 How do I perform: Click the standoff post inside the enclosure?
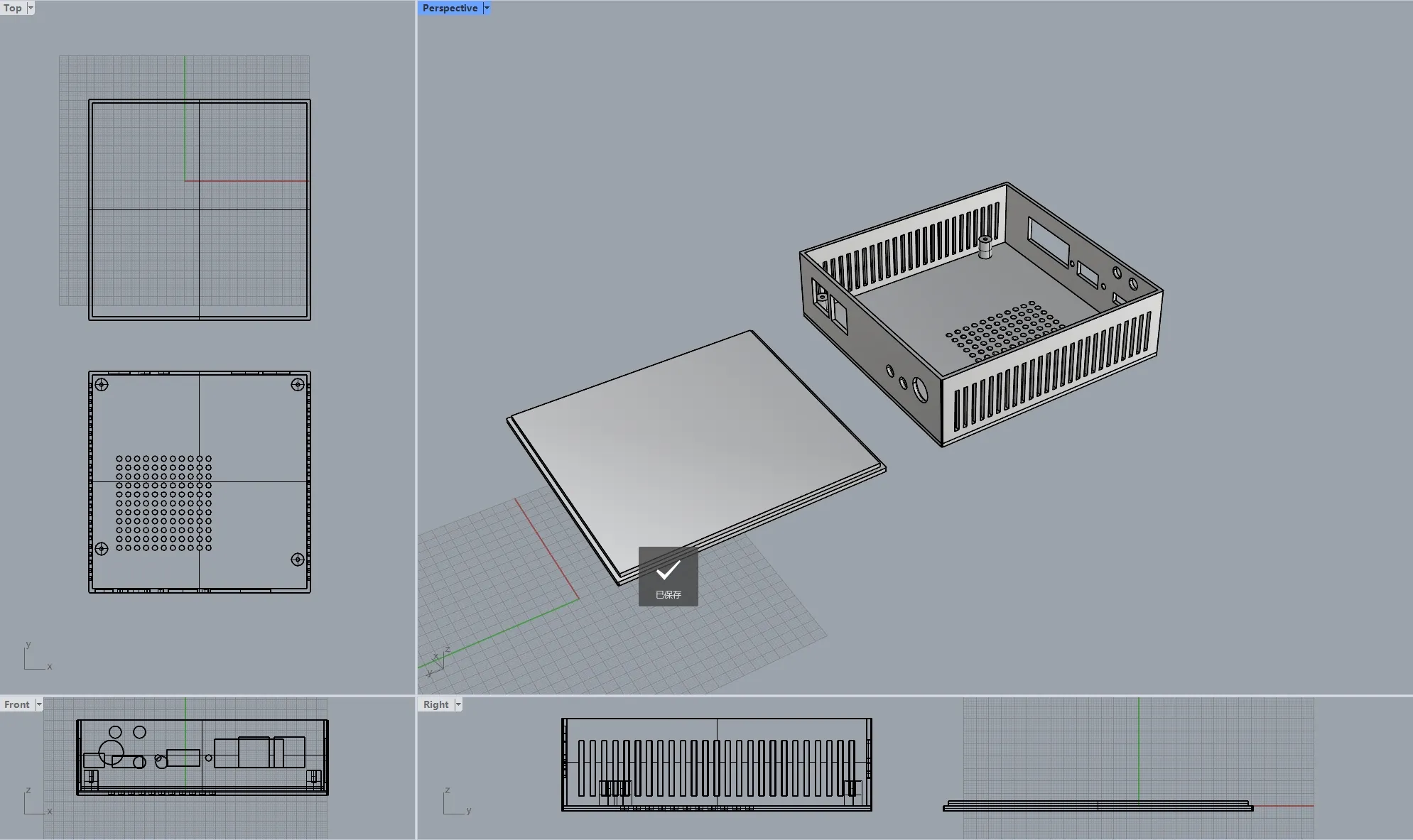985,248
